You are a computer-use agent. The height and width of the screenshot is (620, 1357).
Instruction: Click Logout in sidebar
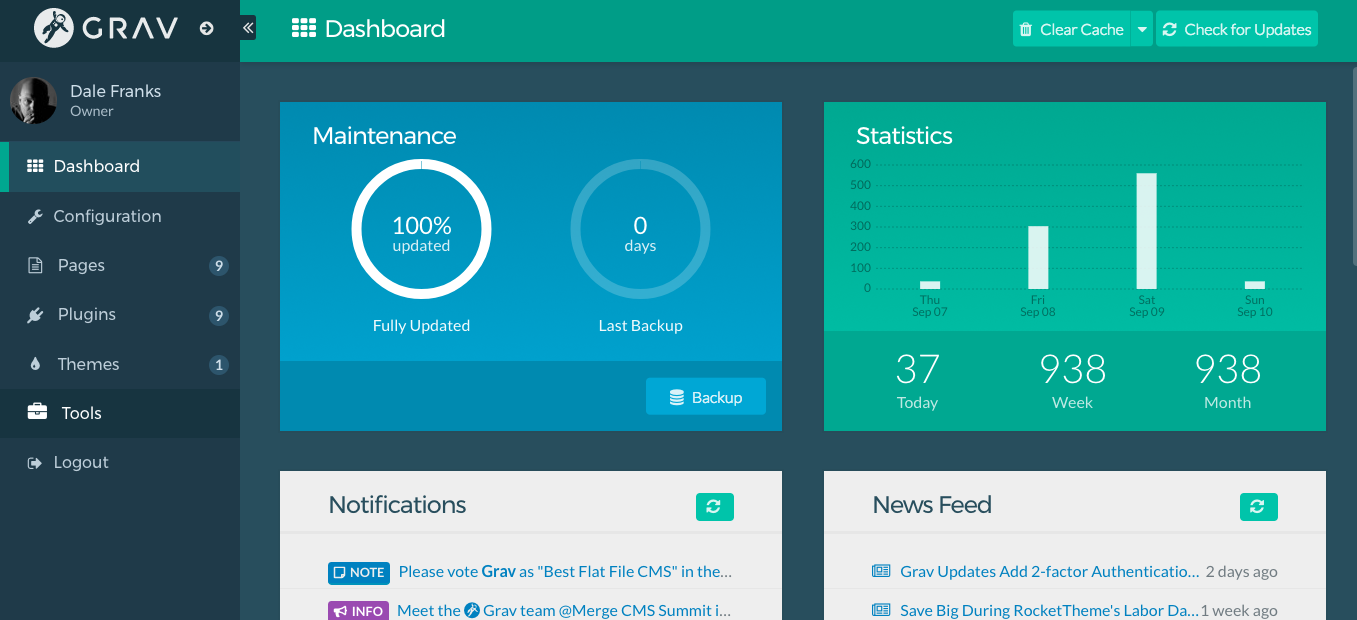coord(120,462)
